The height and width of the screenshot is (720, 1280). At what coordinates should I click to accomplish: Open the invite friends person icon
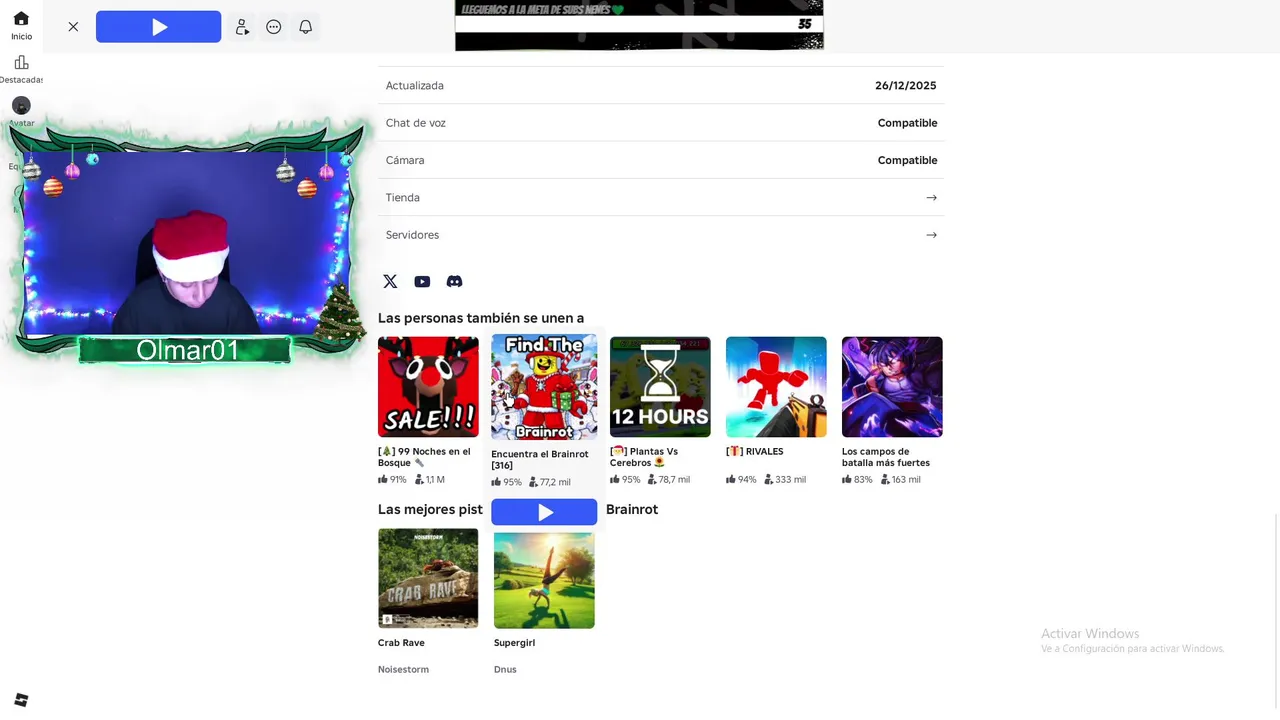242,27
